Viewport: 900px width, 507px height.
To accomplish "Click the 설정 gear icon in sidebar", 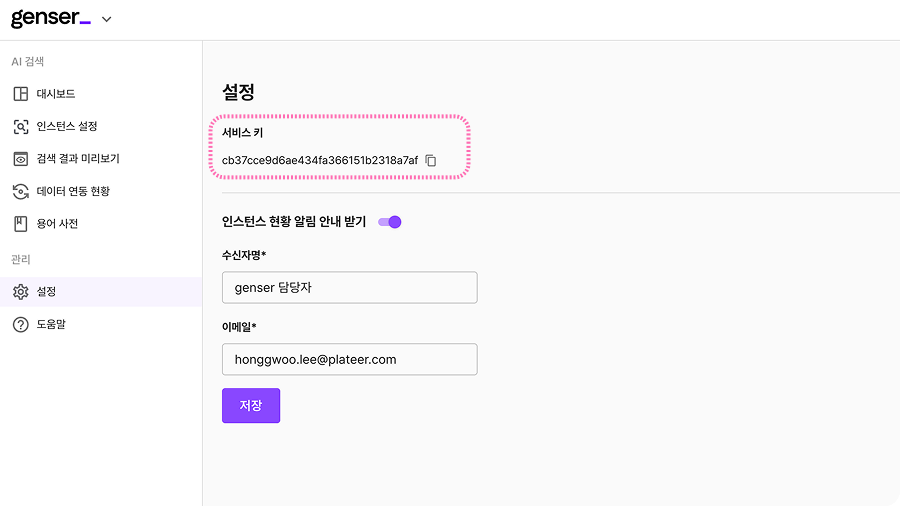I will (20, 292).
